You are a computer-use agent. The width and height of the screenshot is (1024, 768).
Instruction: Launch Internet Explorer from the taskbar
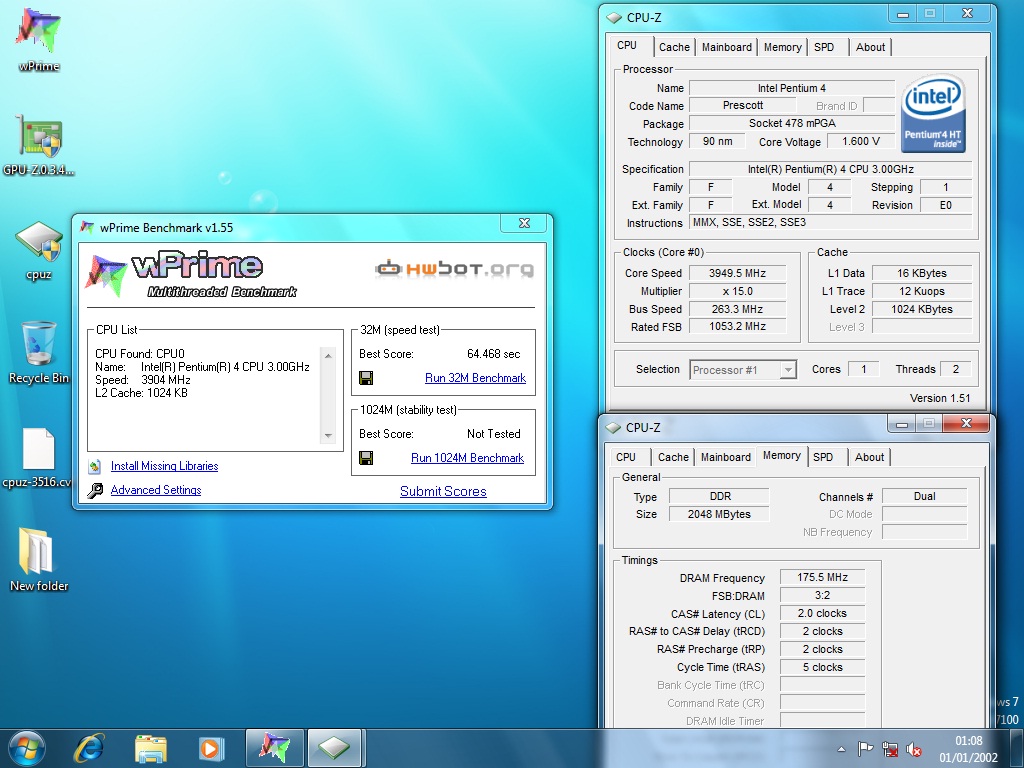point(89,748)
